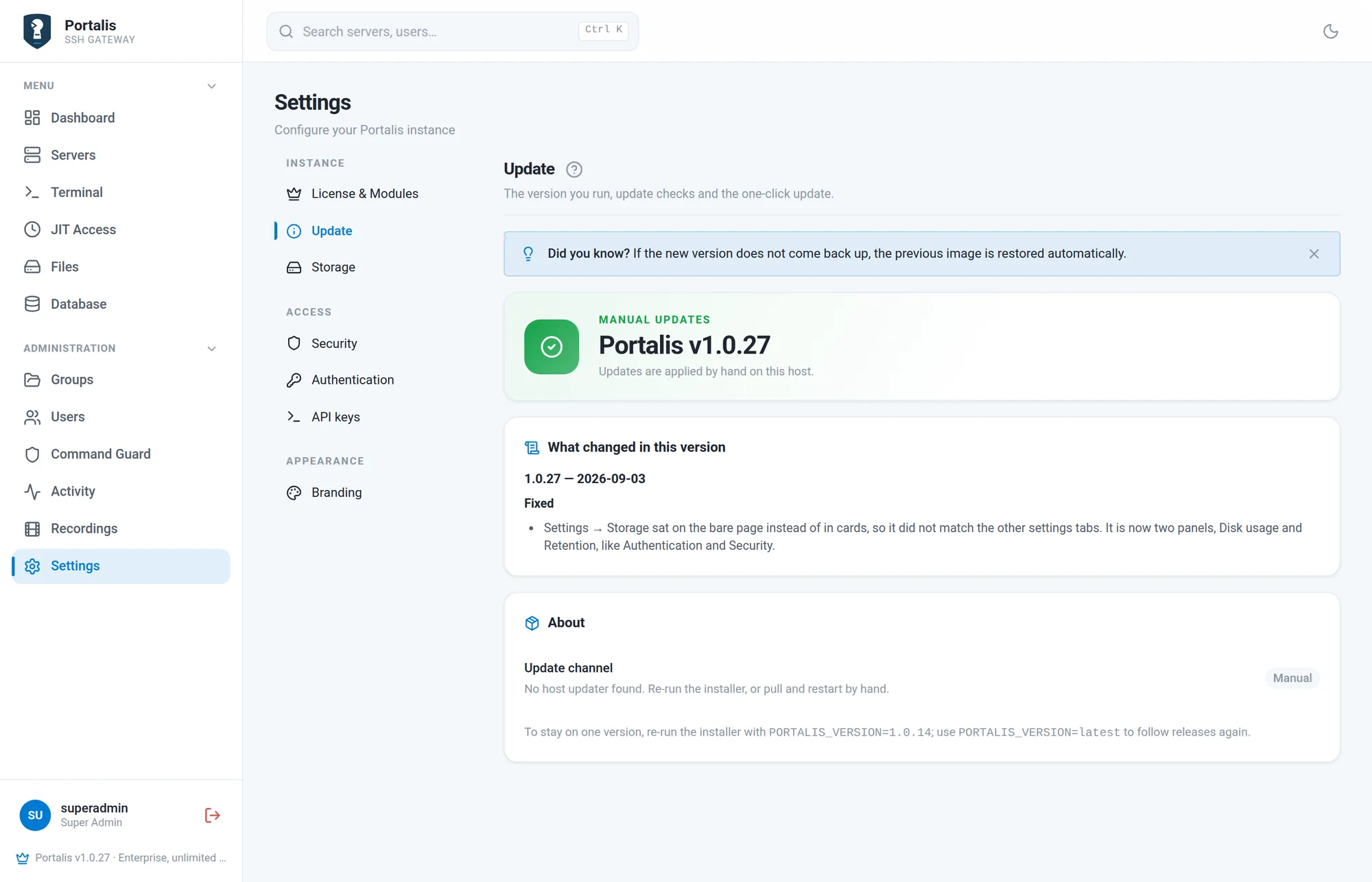
Task: Click the prompt icon beside API keys
Action: pyautogui.click(x=294, y=417)
